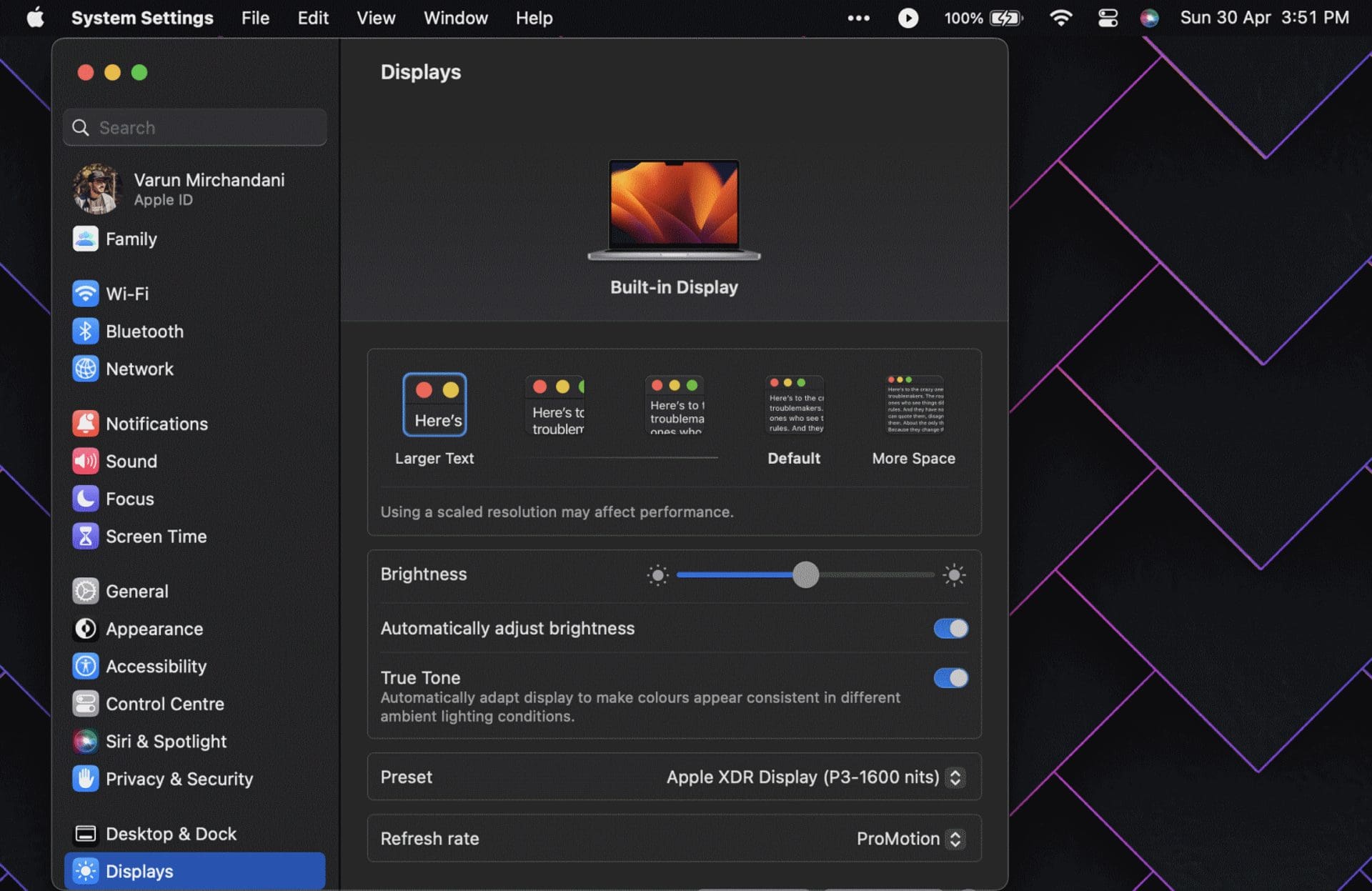This screenshot has width=1372, height=891.
Task: Select the Accessibility icon
Action: tap(85, 667)
